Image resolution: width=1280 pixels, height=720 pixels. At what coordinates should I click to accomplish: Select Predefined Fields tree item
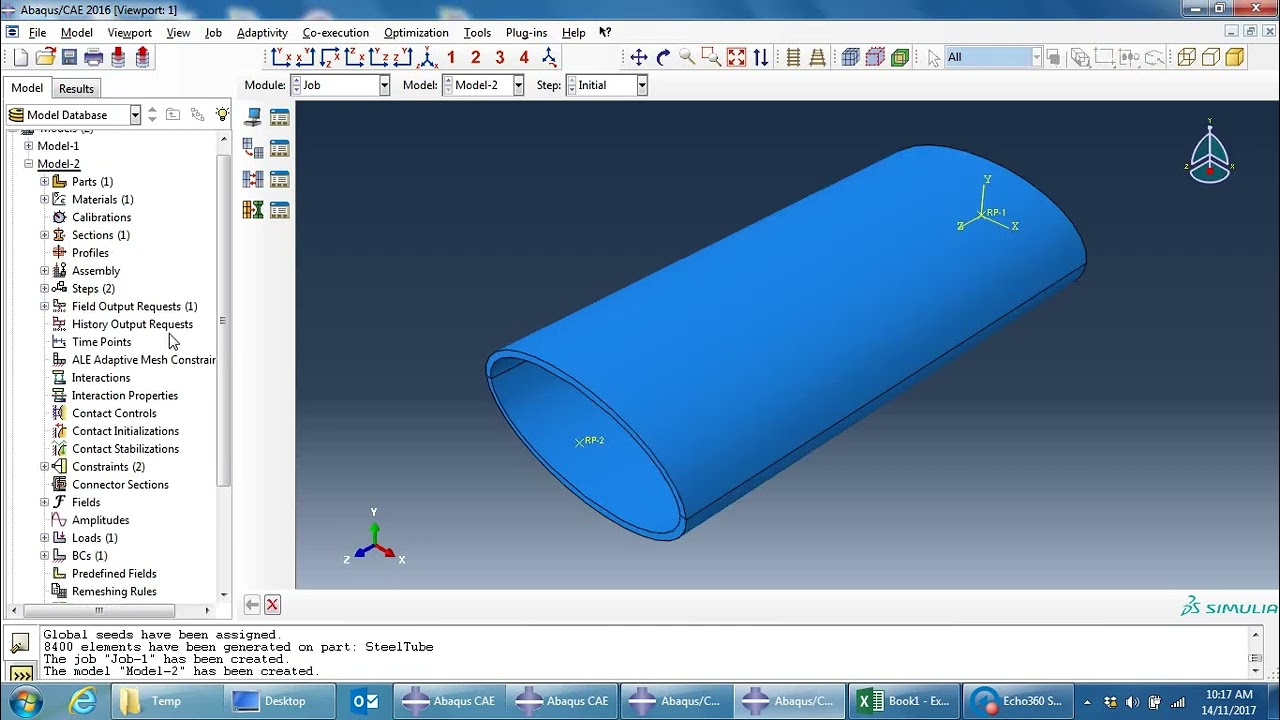pyautogui.click(x=114, y=574)
